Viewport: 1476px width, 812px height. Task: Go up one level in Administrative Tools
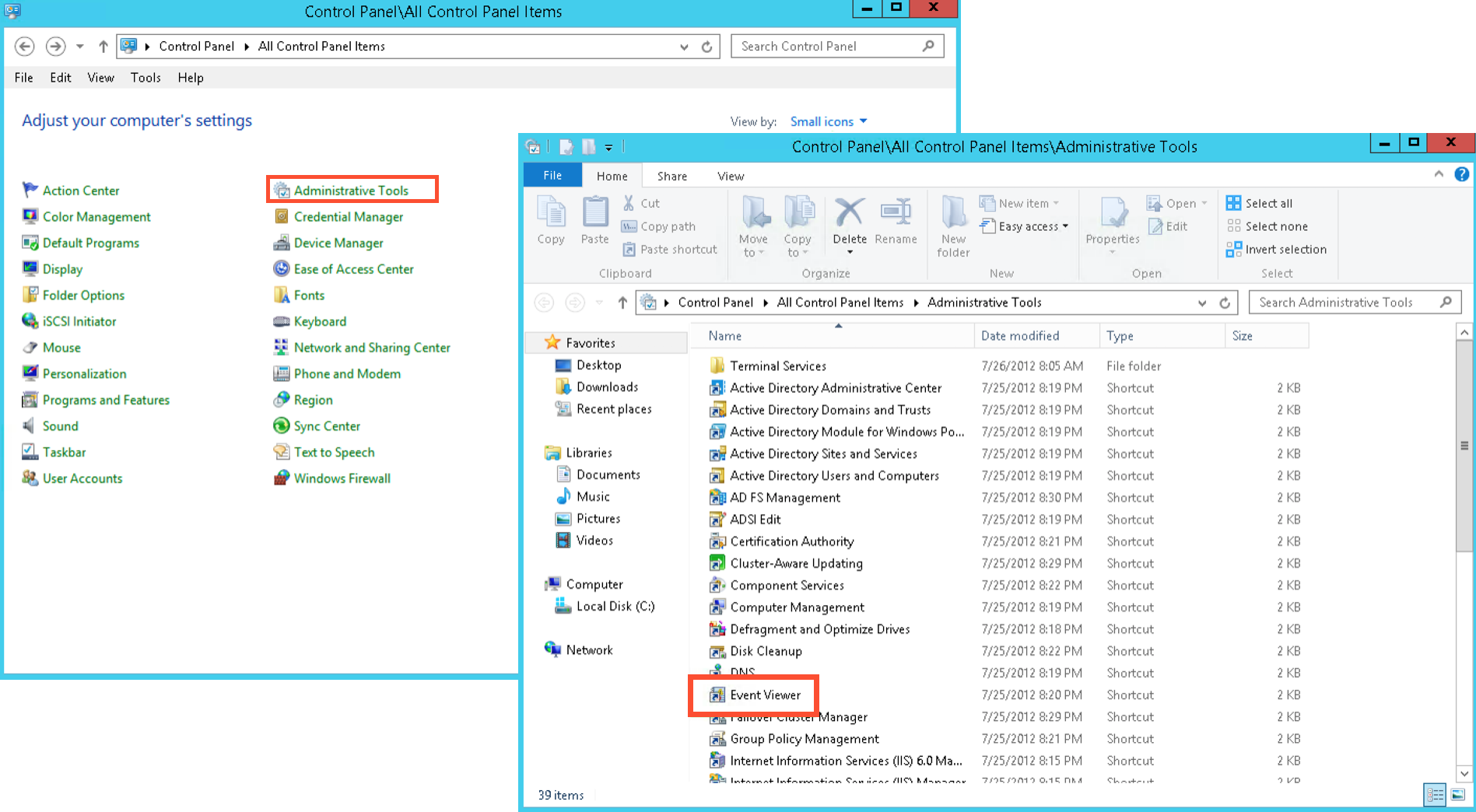click(622, 303)
